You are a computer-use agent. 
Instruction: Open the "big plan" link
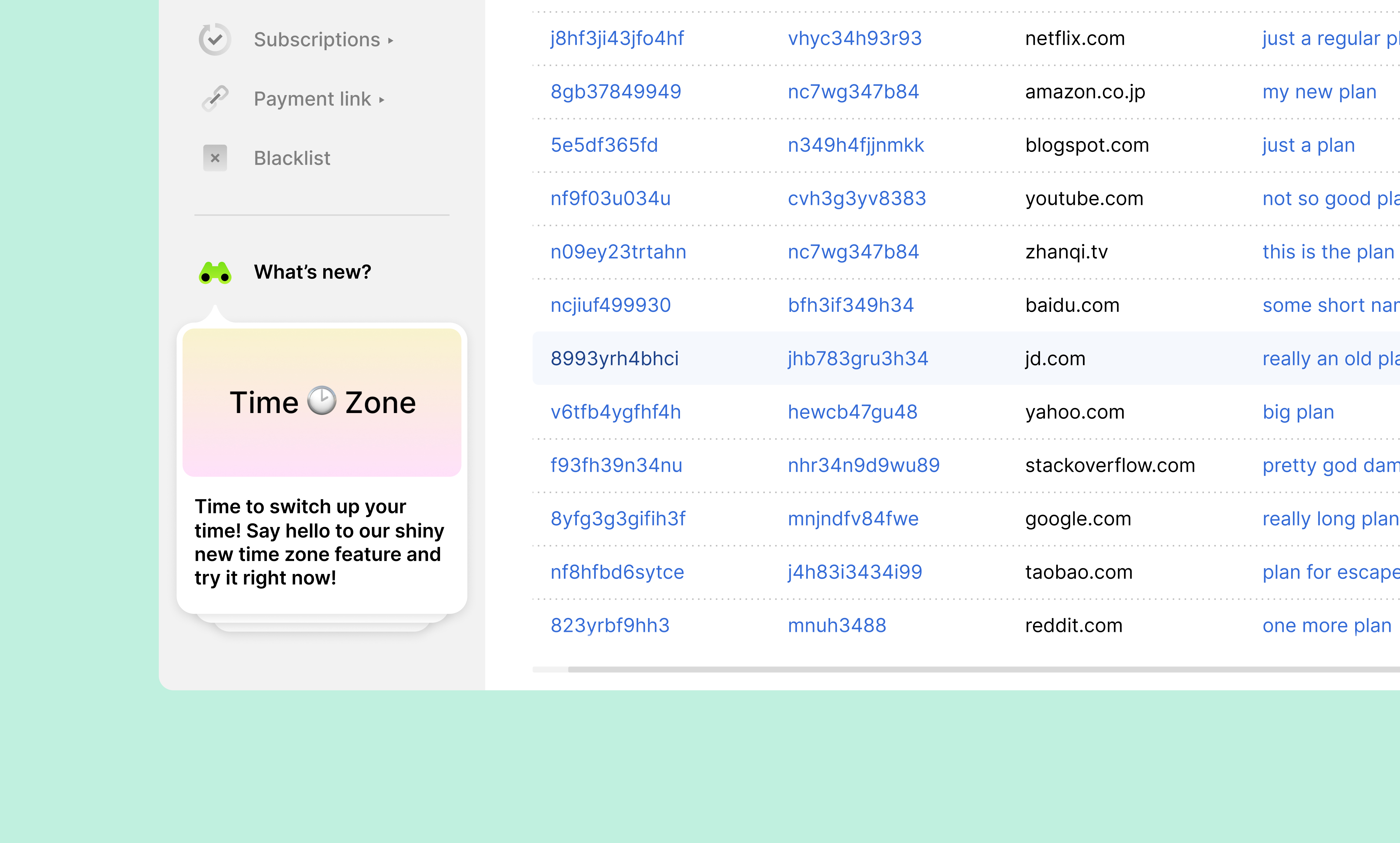[1298, 412]
